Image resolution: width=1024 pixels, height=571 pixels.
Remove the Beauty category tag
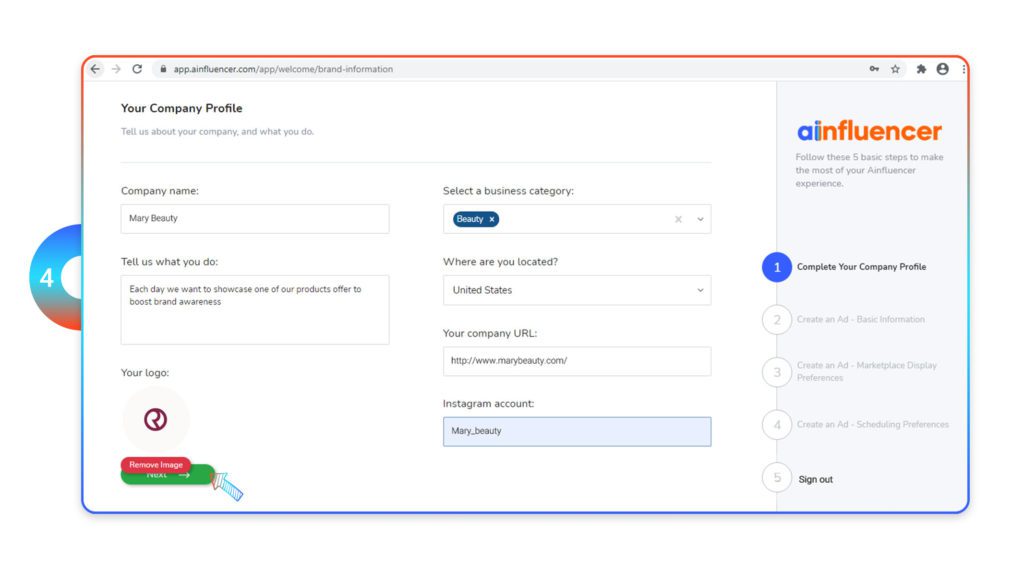[x=492, y=220]
